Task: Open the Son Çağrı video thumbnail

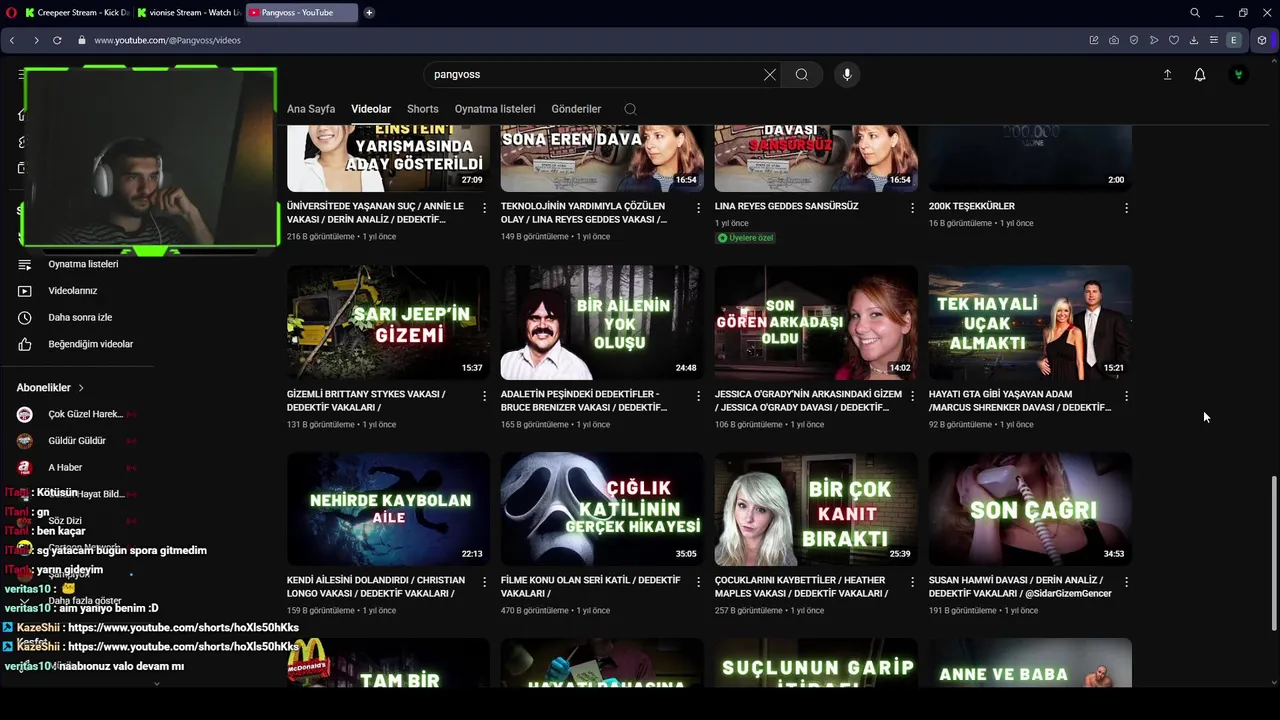Action: pyautogui.click(x=1030, y=509)
